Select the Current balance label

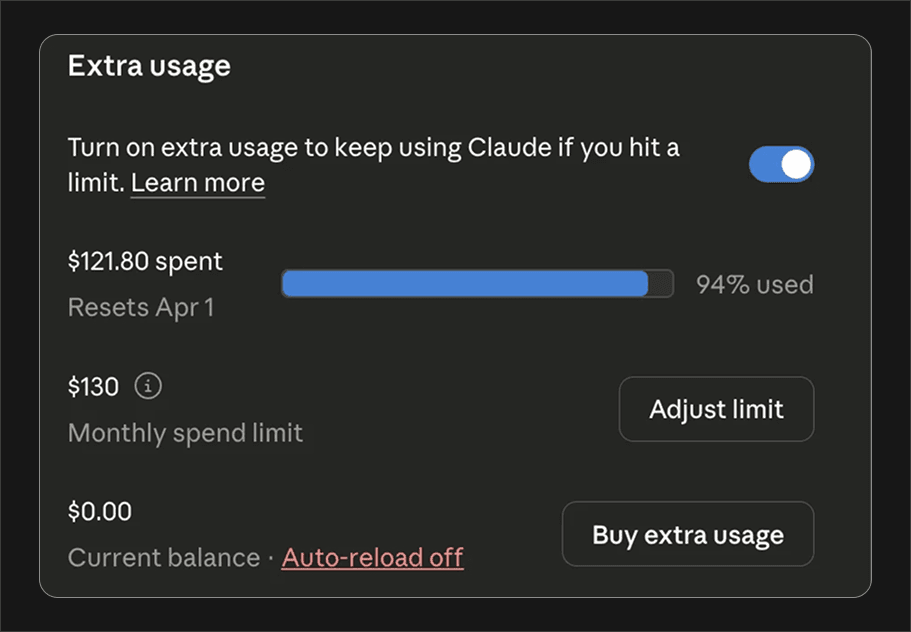click(x=162, y=558)
